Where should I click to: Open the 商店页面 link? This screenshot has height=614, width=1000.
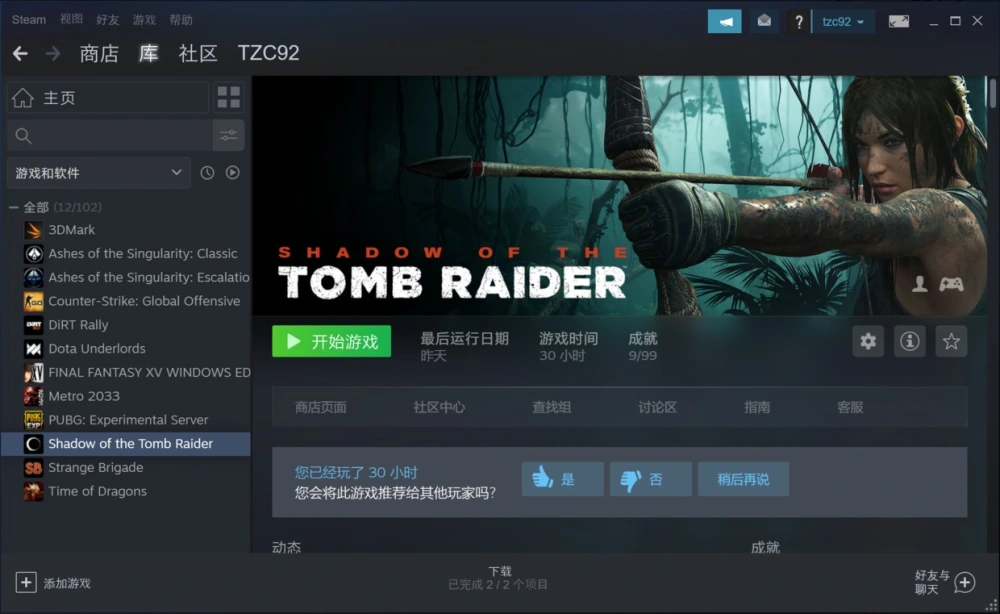[321, 407]
